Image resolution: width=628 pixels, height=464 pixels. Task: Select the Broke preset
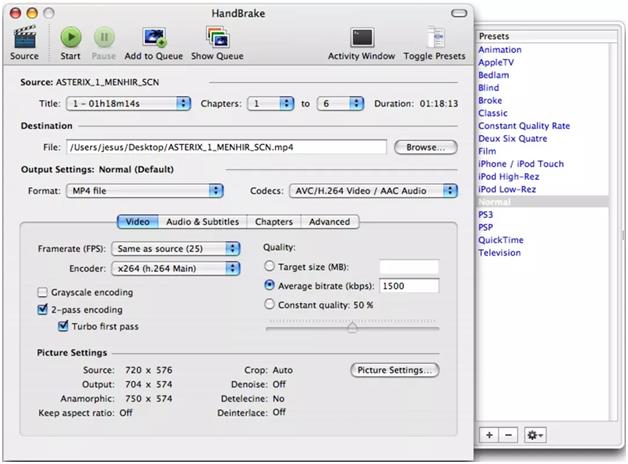click(490, 100)
